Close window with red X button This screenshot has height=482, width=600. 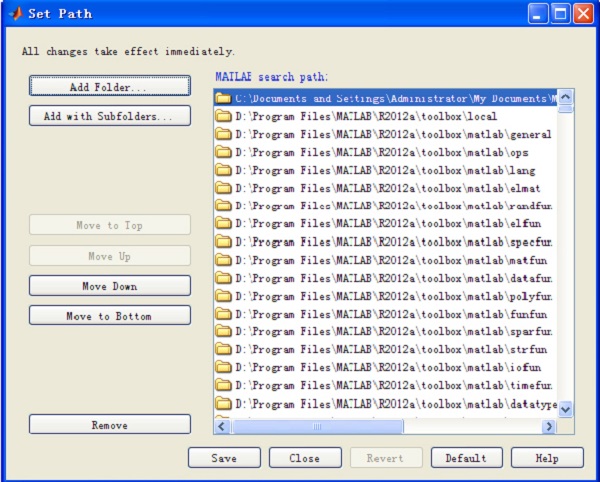[x=583, y=14]
